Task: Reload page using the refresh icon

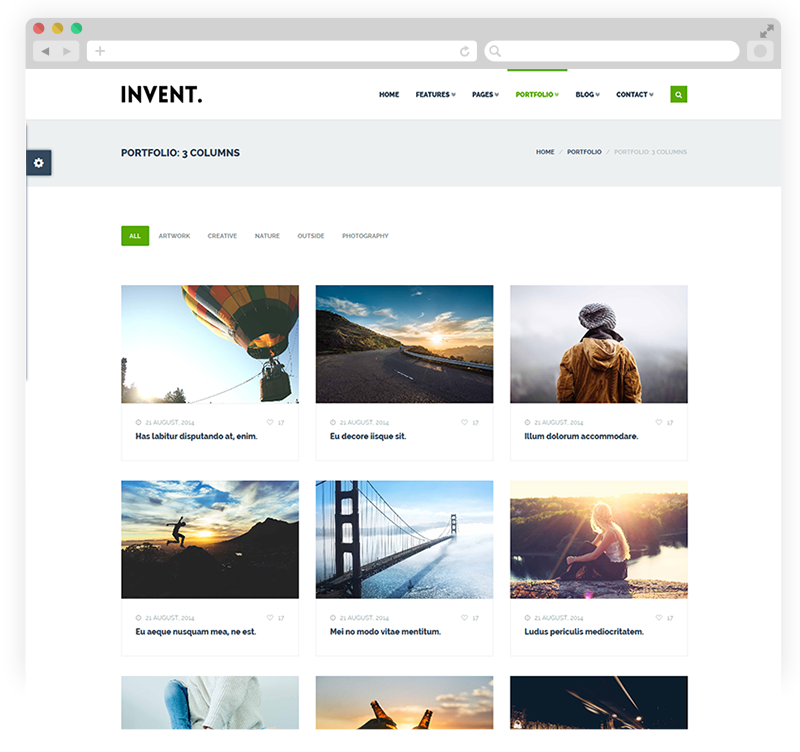Action: [464, 51]
